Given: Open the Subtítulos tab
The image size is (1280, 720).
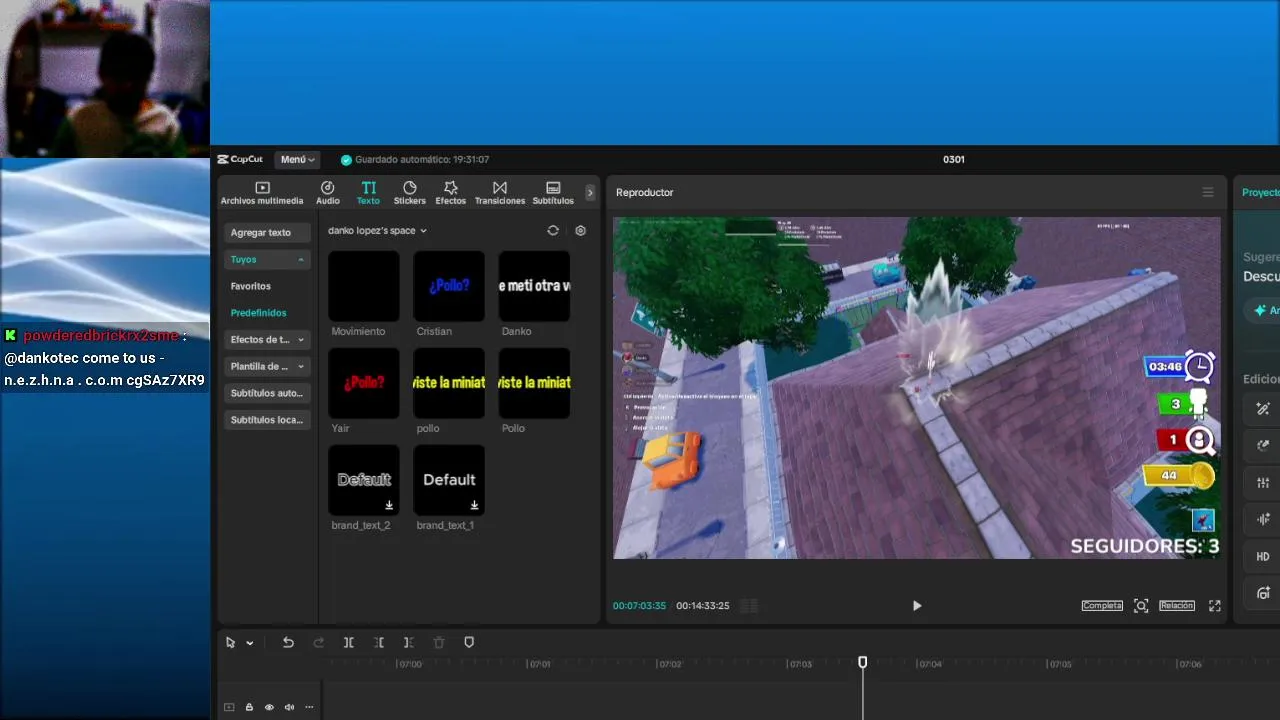Looking at the screenshot, I should tap(553, 193).
